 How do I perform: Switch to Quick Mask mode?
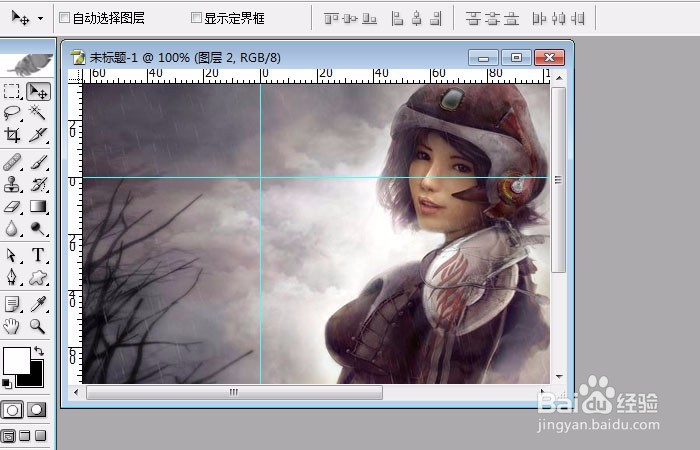37,410
